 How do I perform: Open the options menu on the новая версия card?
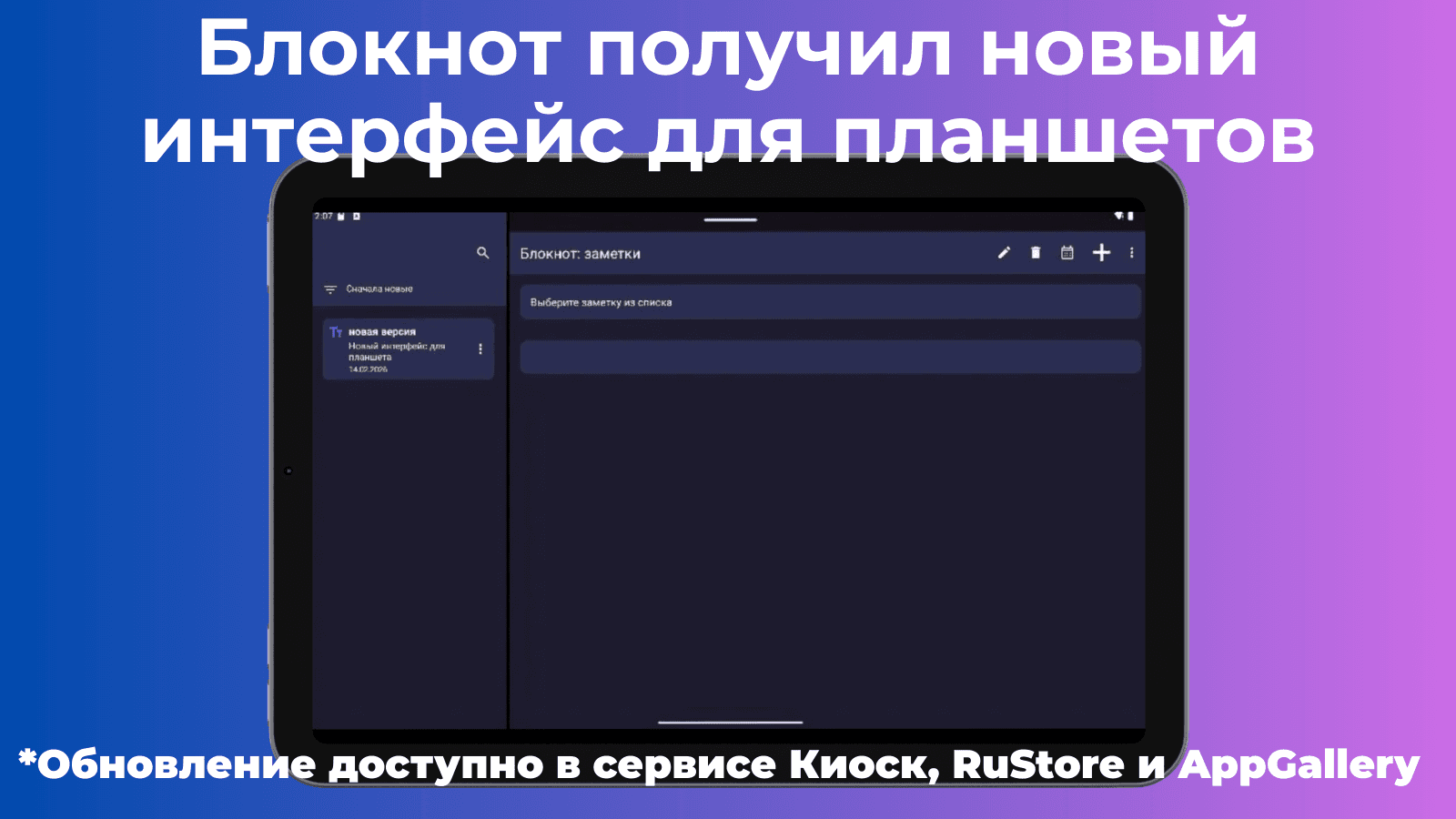[480, 349]
